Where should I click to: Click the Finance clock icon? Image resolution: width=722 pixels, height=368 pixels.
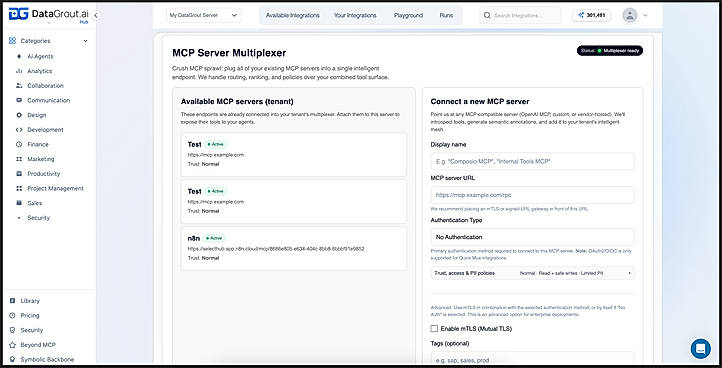point(19,144)
